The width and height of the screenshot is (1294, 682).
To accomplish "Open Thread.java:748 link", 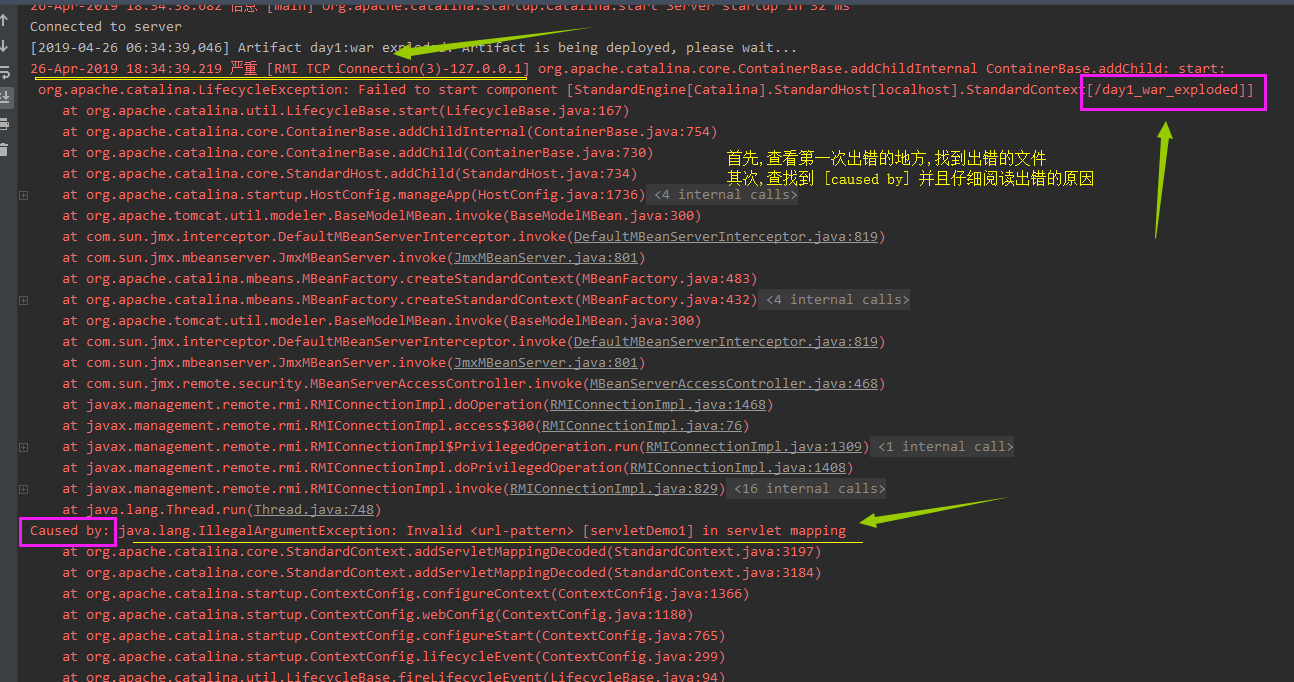I will [313, 510].
